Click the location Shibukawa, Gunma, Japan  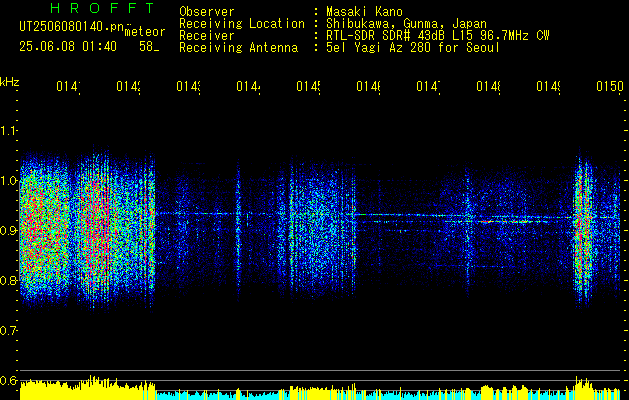(x=406, y=24)
